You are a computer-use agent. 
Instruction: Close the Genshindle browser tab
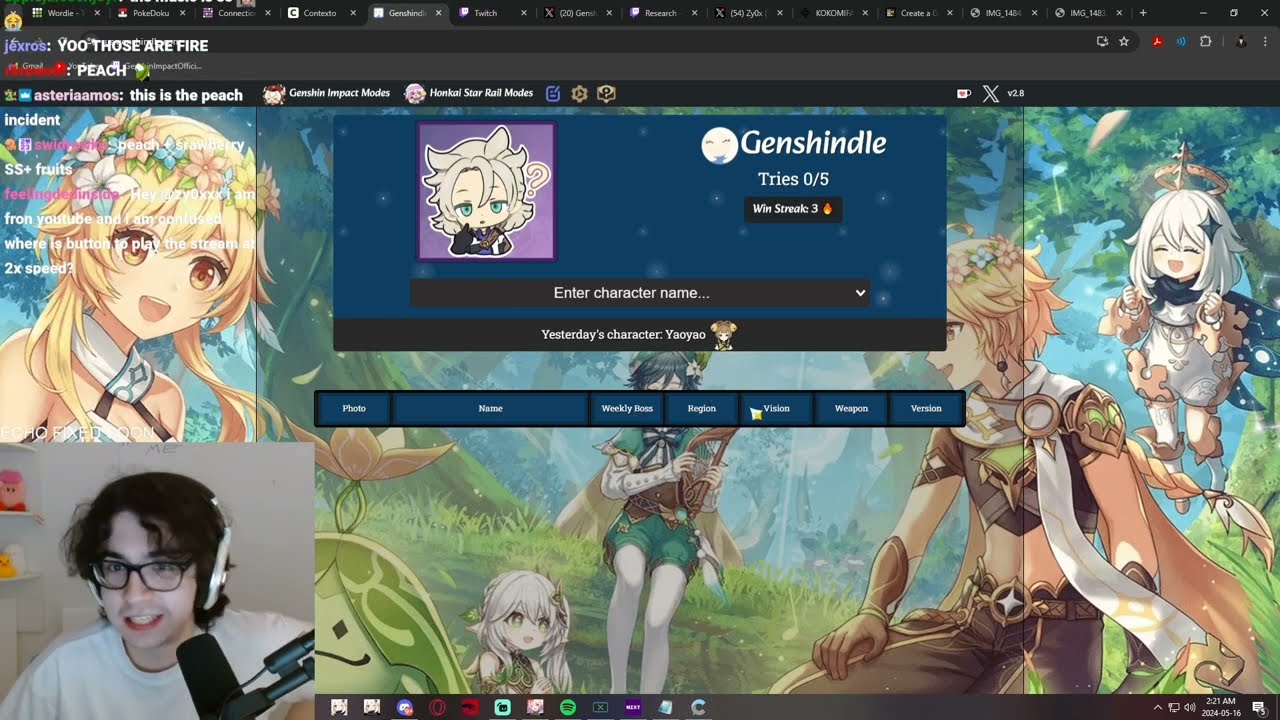438,13
